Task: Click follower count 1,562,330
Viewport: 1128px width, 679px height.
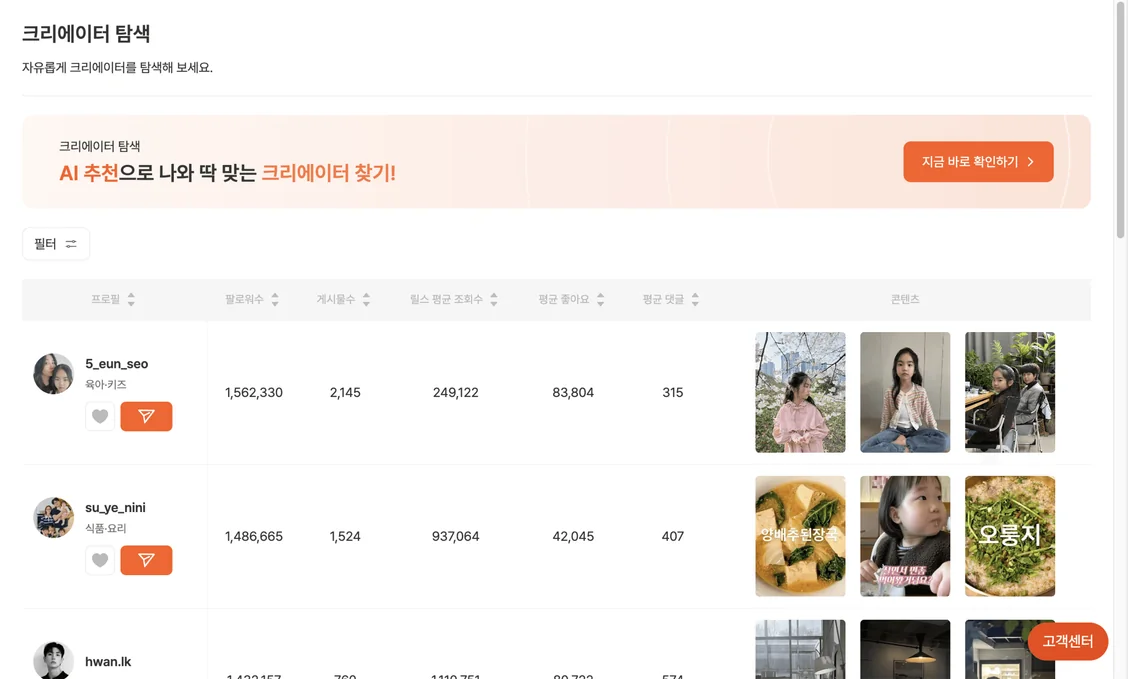Action: point(254,393)
